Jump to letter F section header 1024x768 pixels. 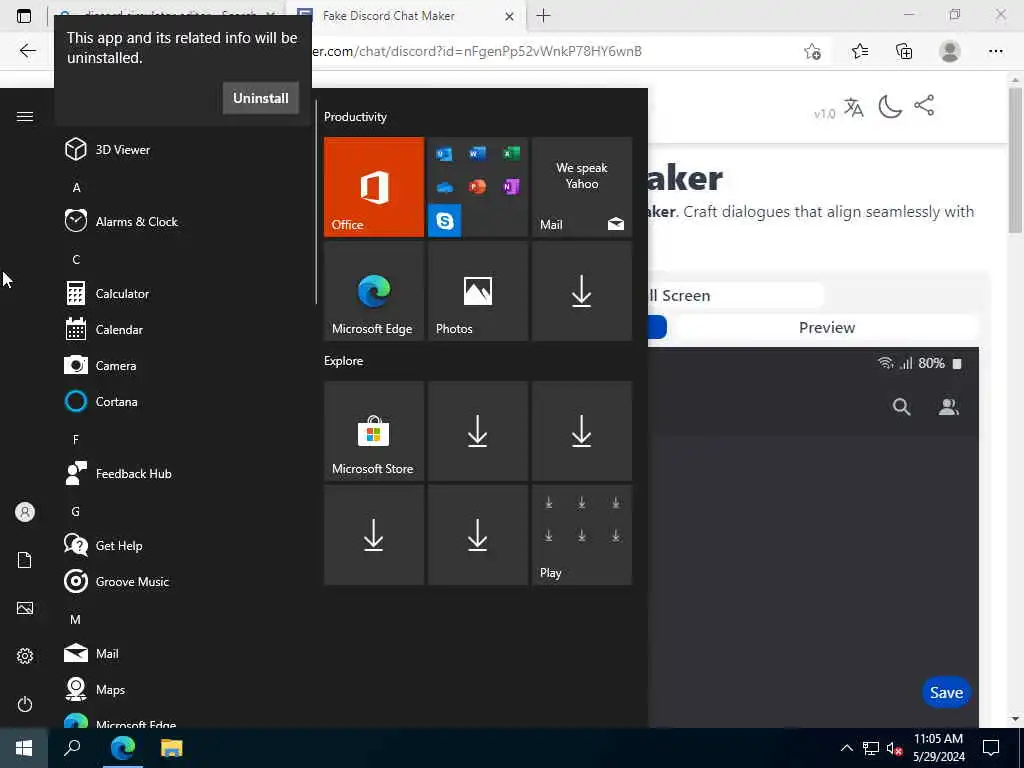point(76,440)
